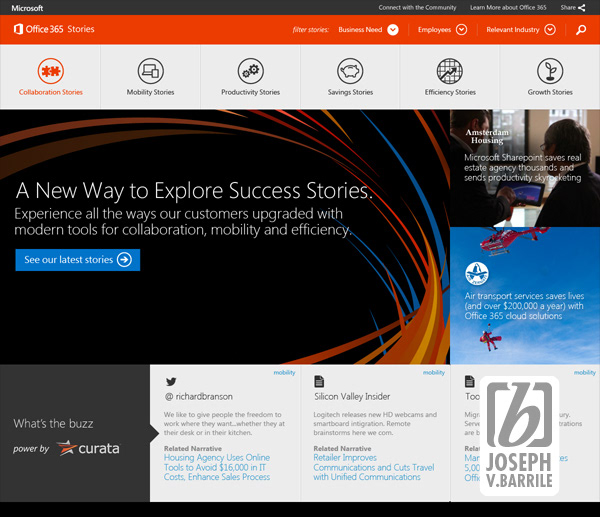Click the Share text label
Image resolution: width=600 pixels, height=517 pixels.
568,8
